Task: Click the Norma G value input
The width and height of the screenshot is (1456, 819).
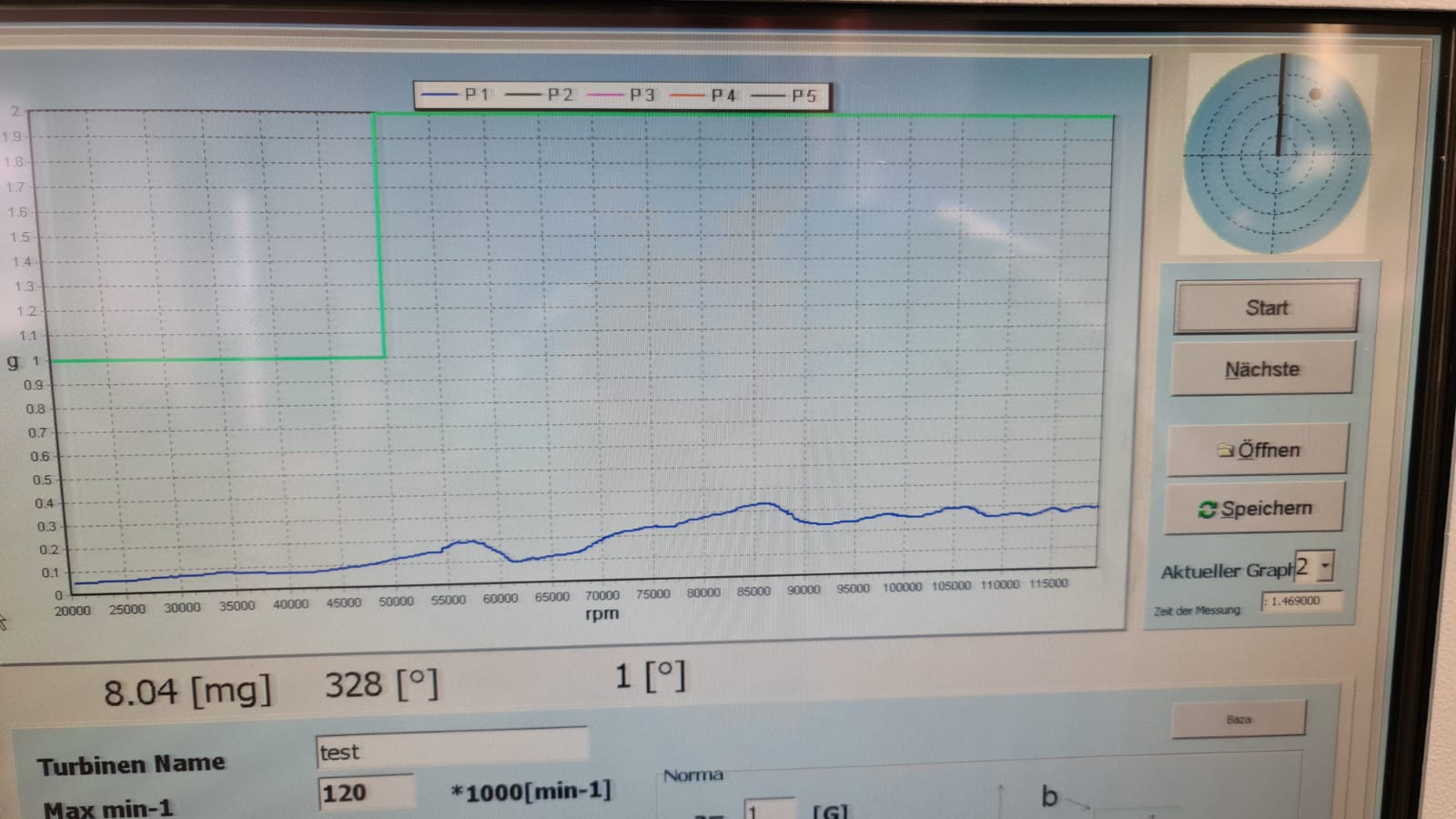Action: pyautogui.click(x=769, y=810)
